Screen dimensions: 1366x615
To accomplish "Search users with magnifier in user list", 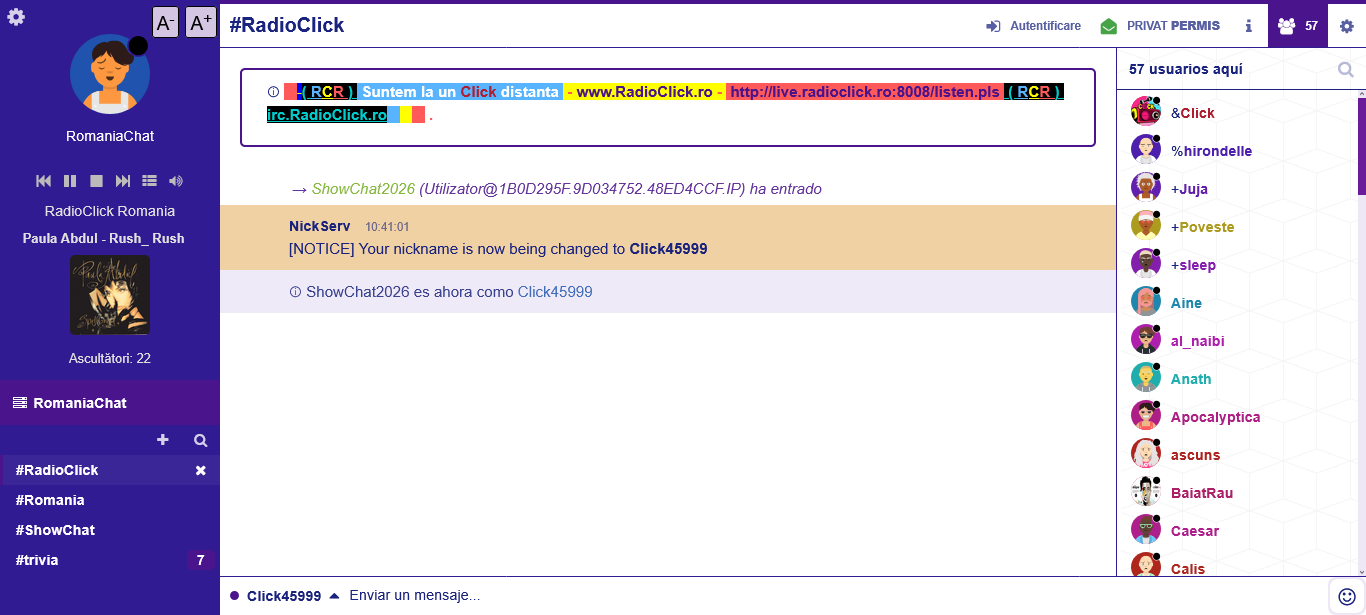I will pos(1346,69).
